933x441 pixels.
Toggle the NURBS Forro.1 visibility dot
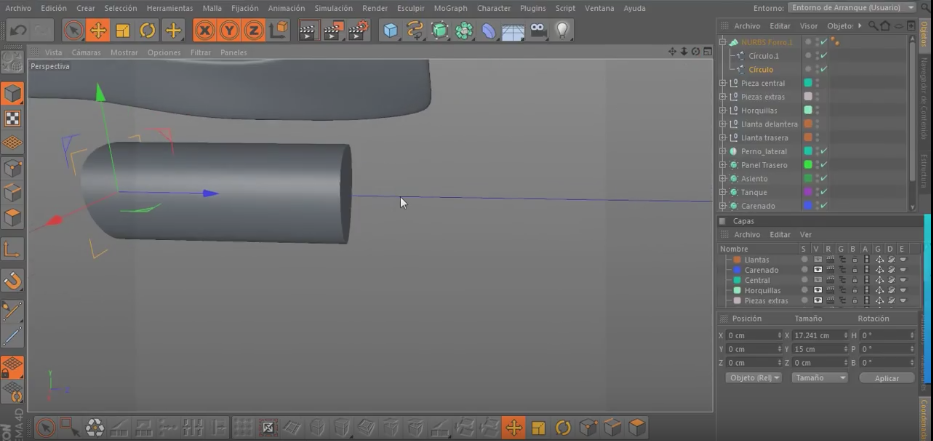808,42
